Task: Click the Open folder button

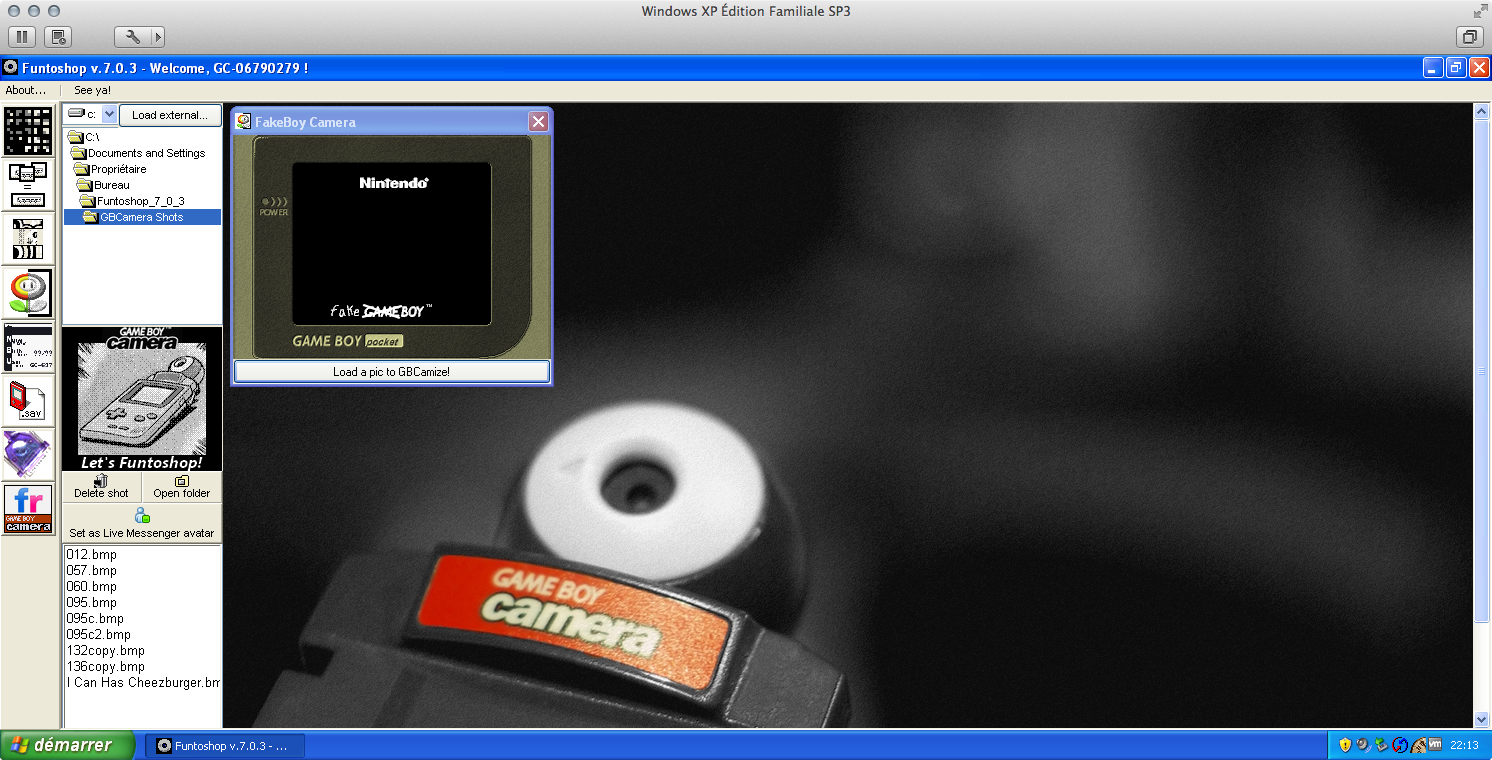Action: tap(182, 487)
